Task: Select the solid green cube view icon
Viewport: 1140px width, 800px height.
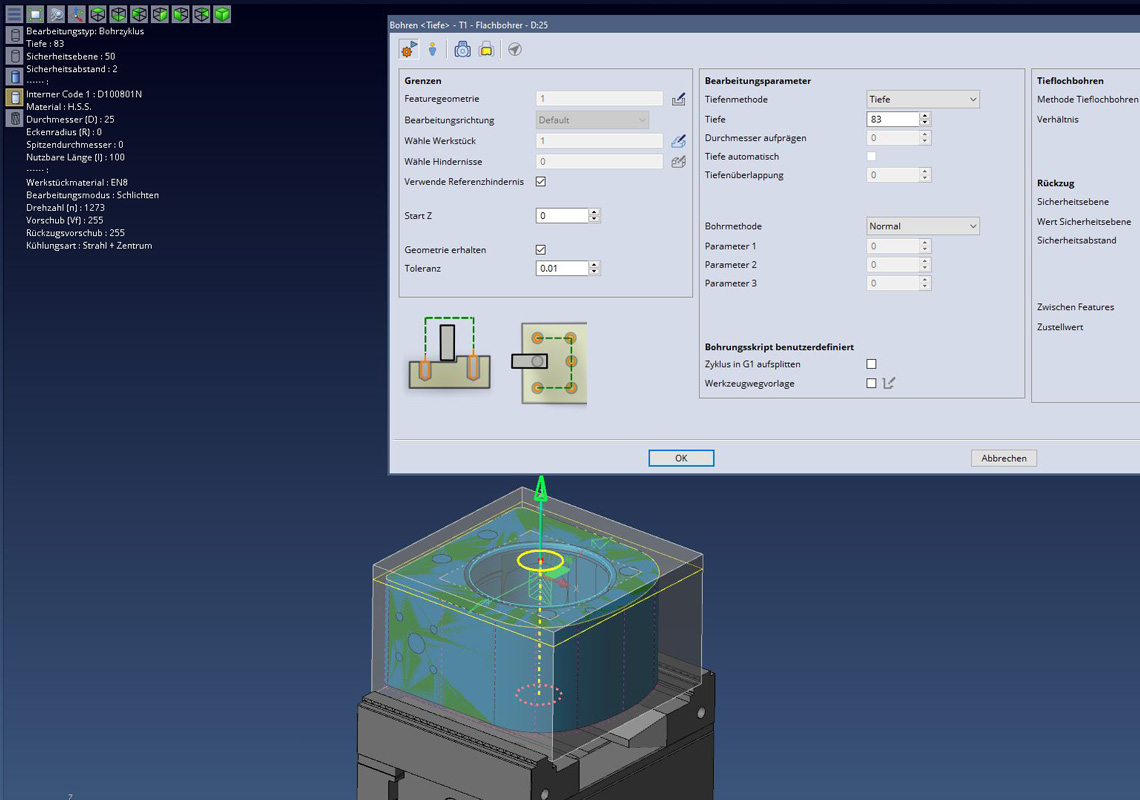Action: click(x=222, y=15)
